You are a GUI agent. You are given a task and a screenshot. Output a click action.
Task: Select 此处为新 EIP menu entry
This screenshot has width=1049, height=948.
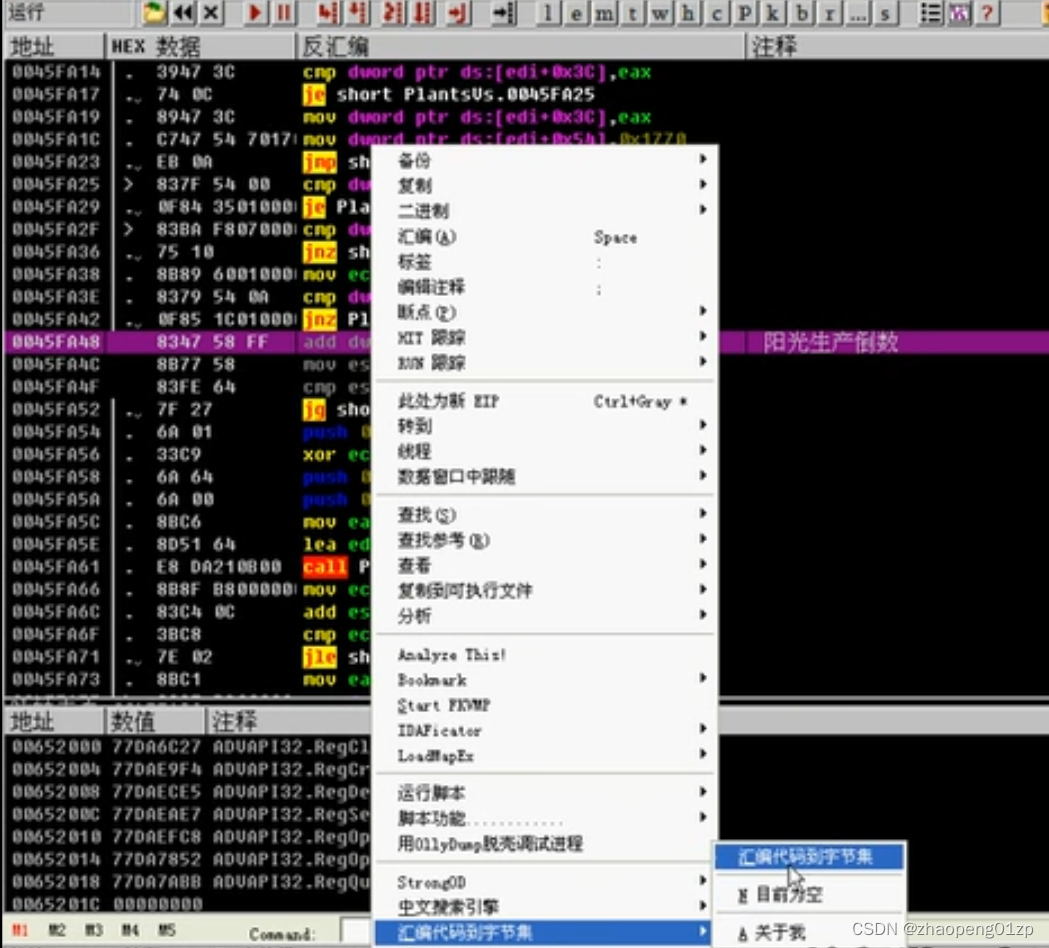pos(545,401)
